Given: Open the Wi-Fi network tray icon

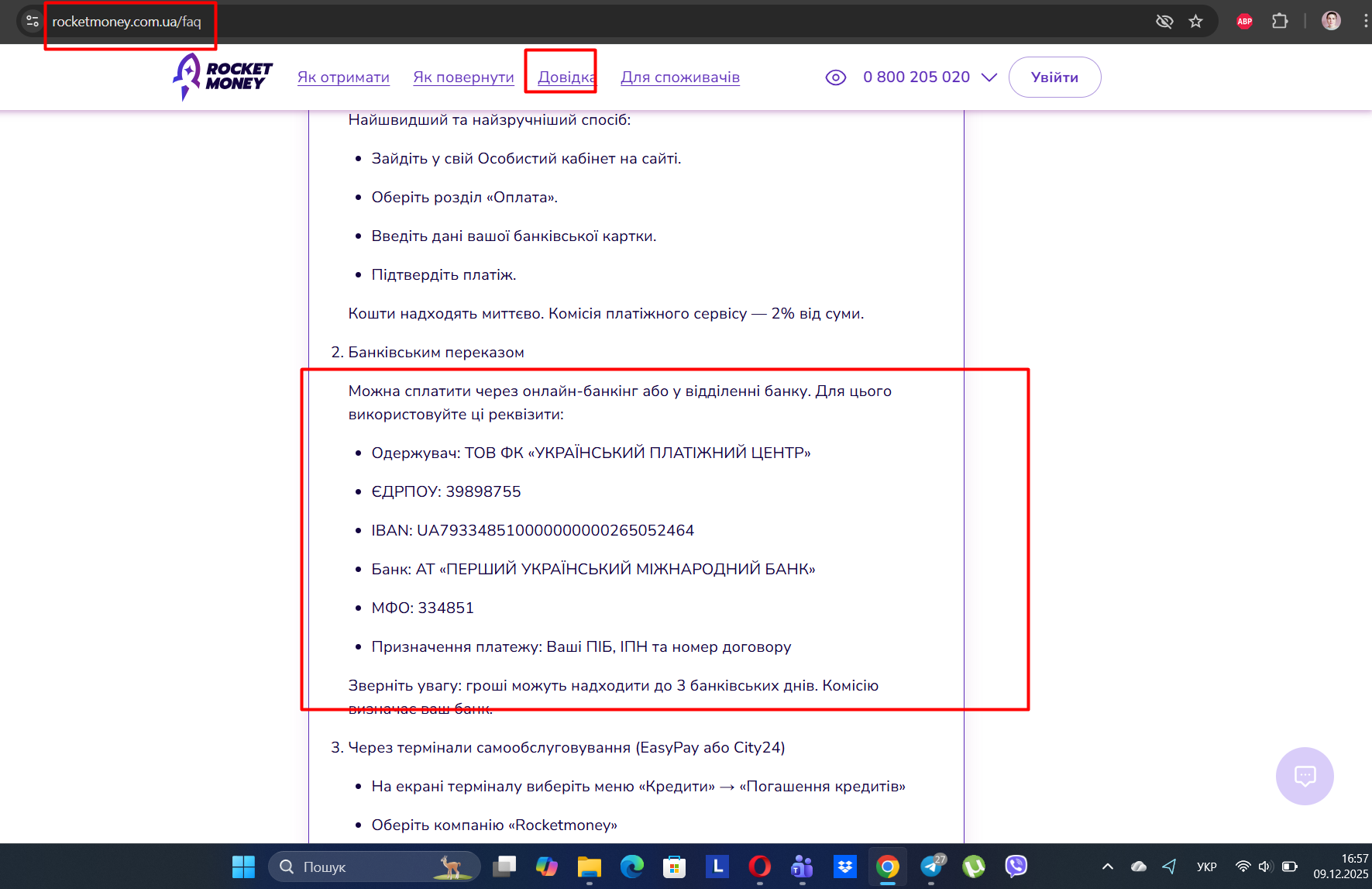Looking at the screenshot, I should [1243, 867].
